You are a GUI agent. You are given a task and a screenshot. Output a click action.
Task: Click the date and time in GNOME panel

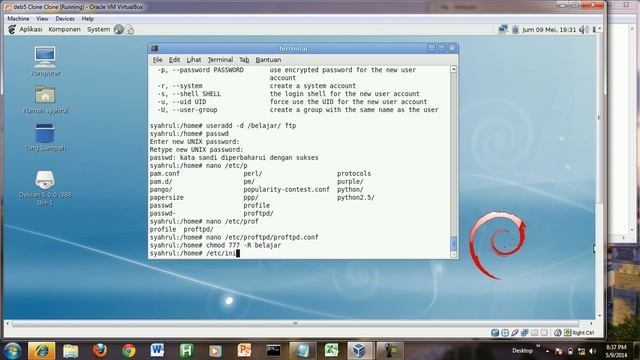[549, 29]
